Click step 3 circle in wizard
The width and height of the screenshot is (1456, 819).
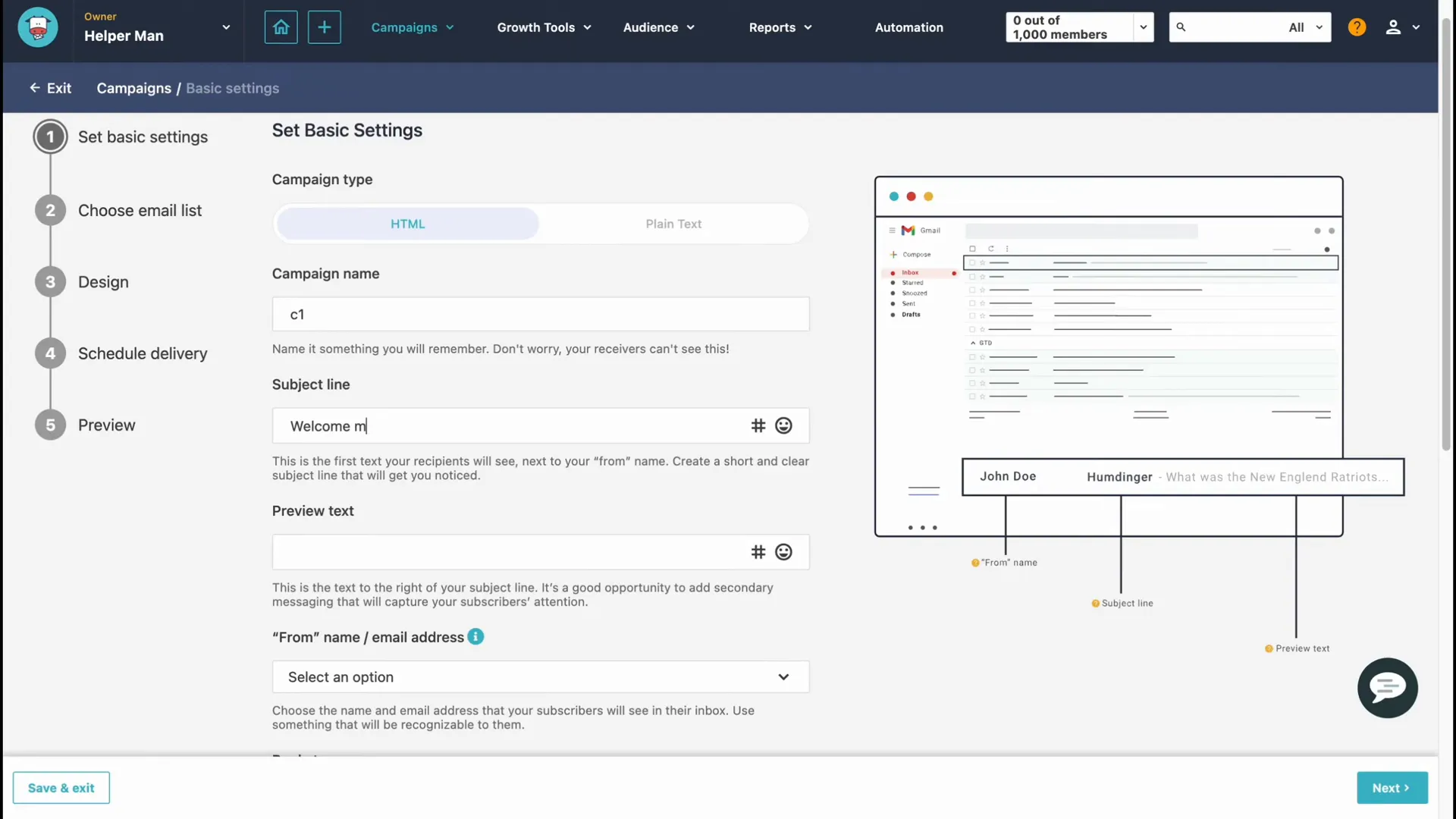(50, 282)
